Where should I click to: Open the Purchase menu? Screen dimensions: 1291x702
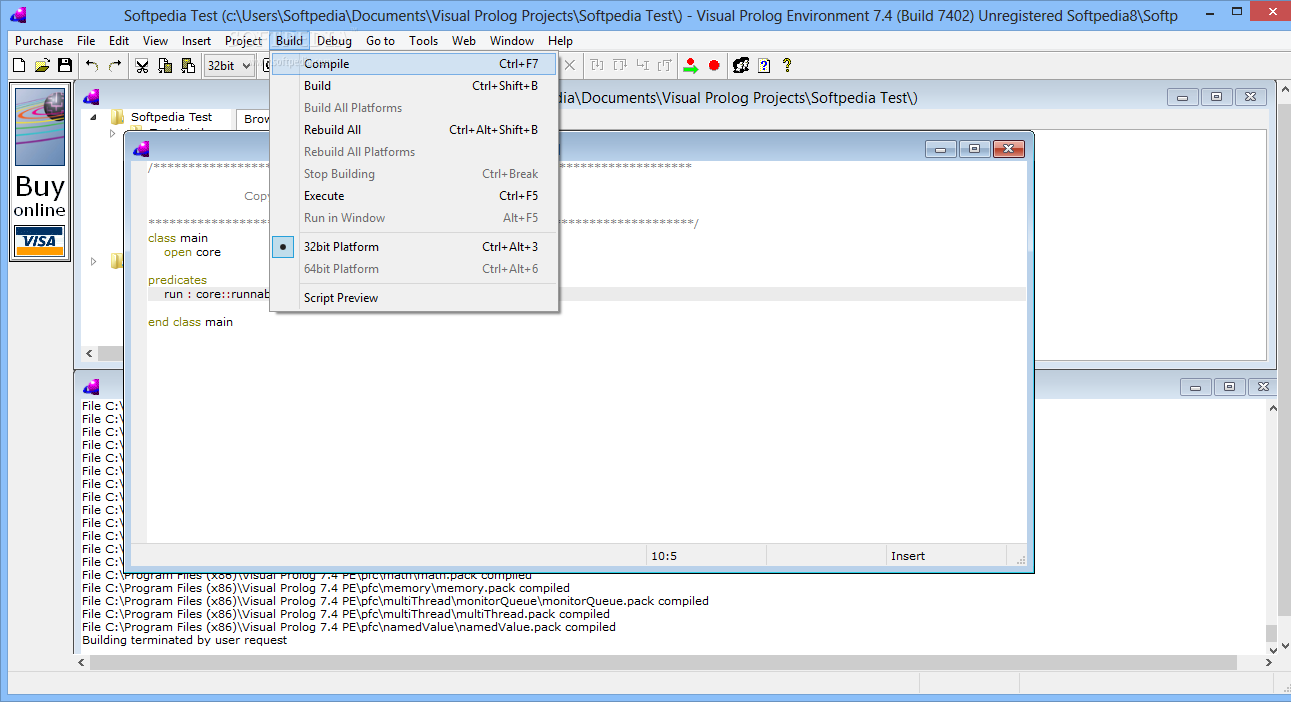click(39, 41)
